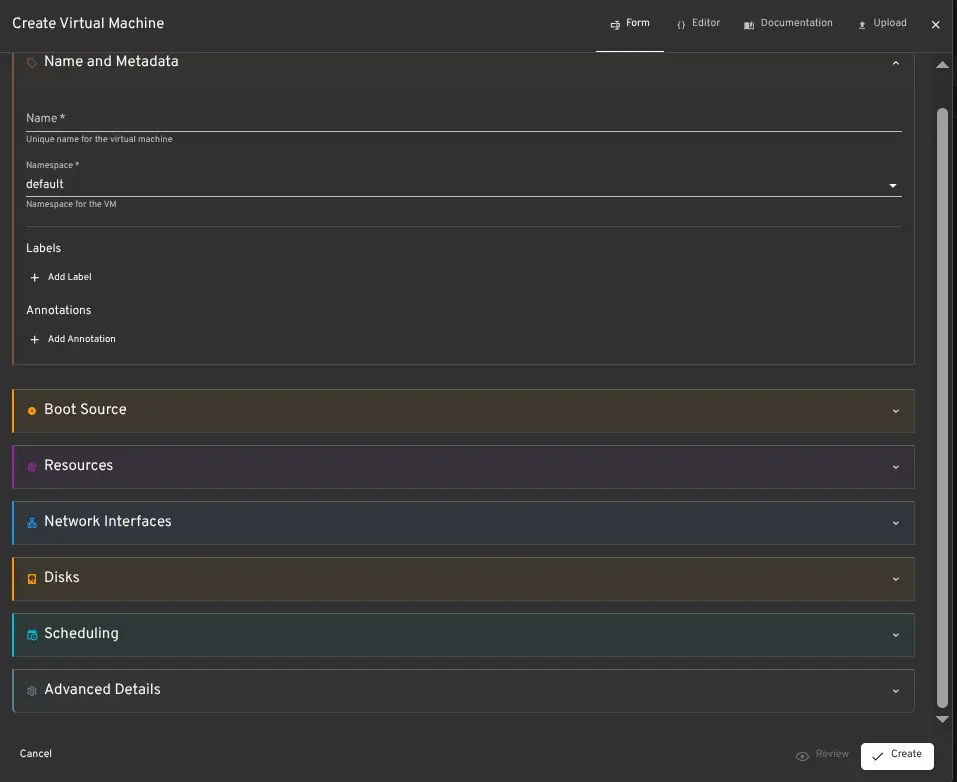Click the Advanced Details gear icon
957x782 pixels.
click(32, 691)
